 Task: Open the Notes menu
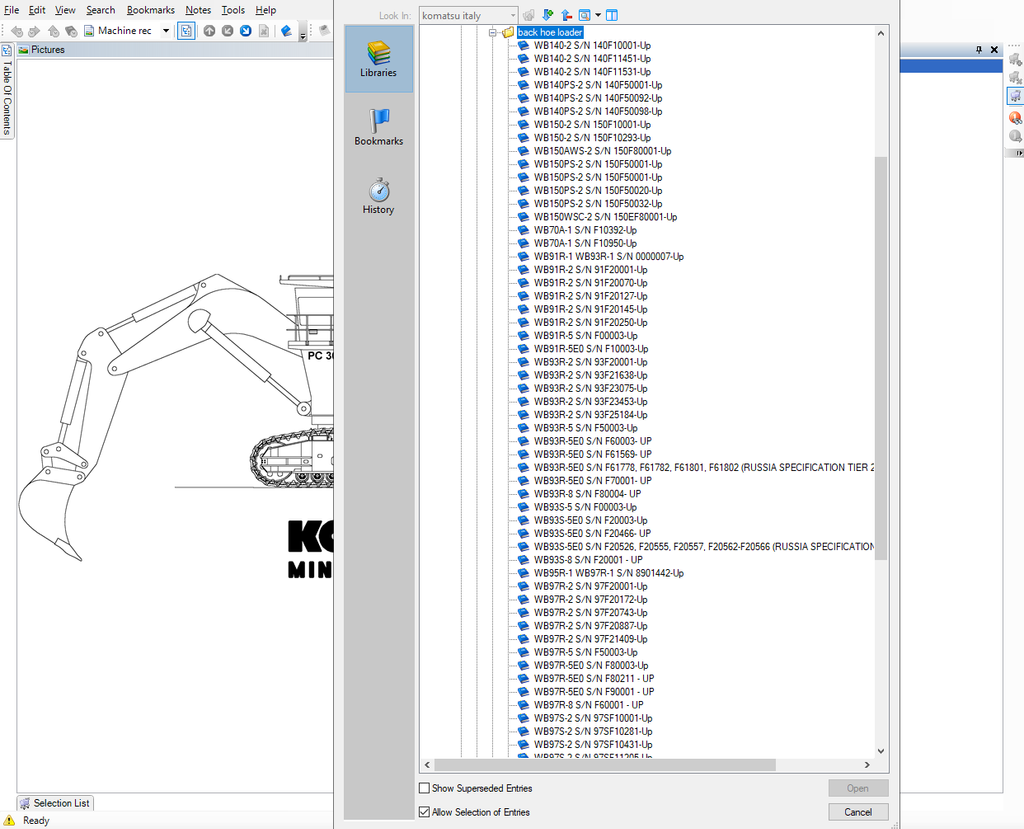click(198, 10)
